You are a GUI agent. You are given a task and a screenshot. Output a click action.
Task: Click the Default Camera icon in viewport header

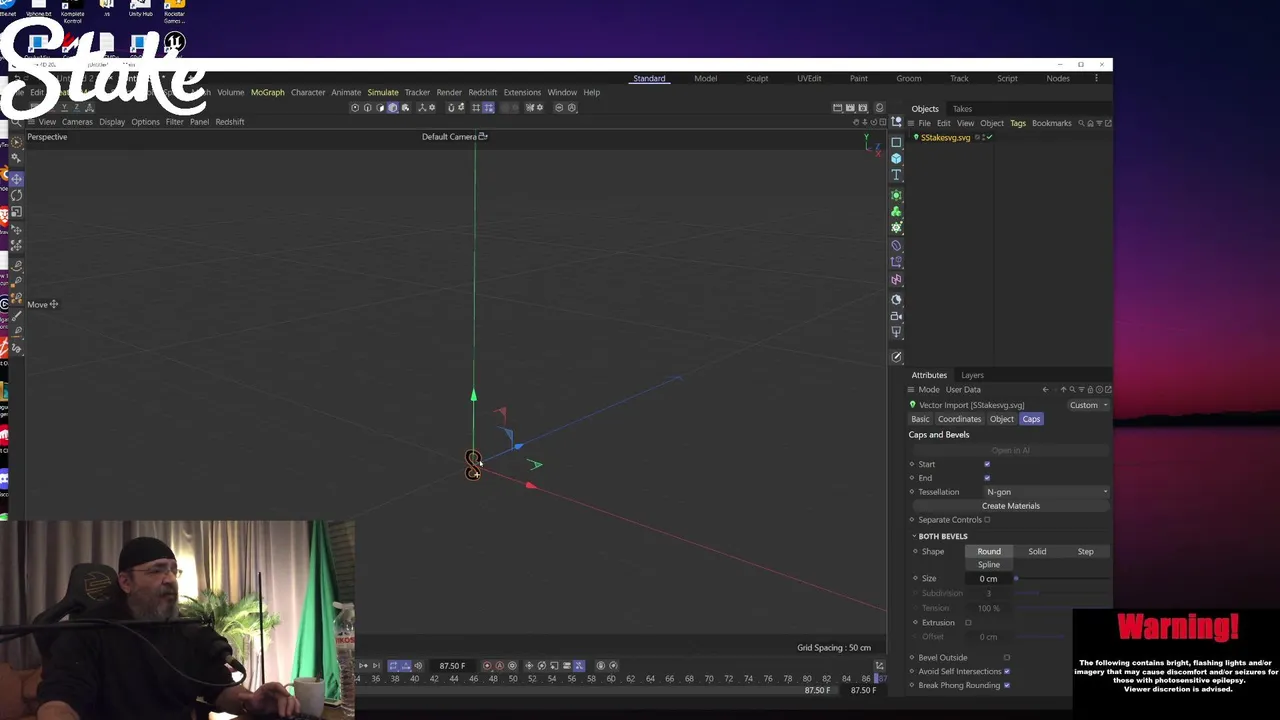click(x=483, y=136)
